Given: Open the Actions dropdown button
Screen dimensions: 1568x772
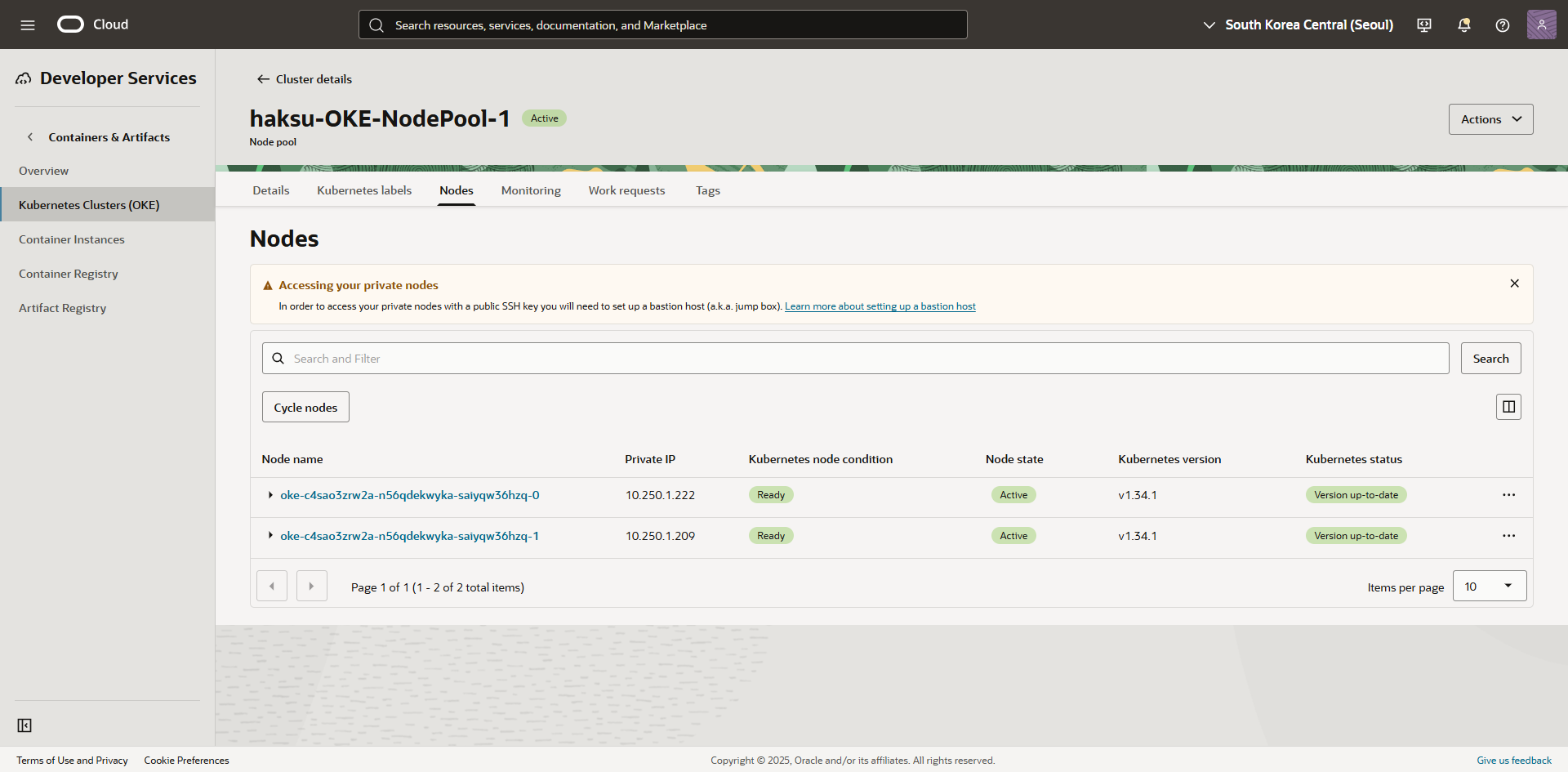Looking at the screenshot, I should click(x=1490, y=119).
